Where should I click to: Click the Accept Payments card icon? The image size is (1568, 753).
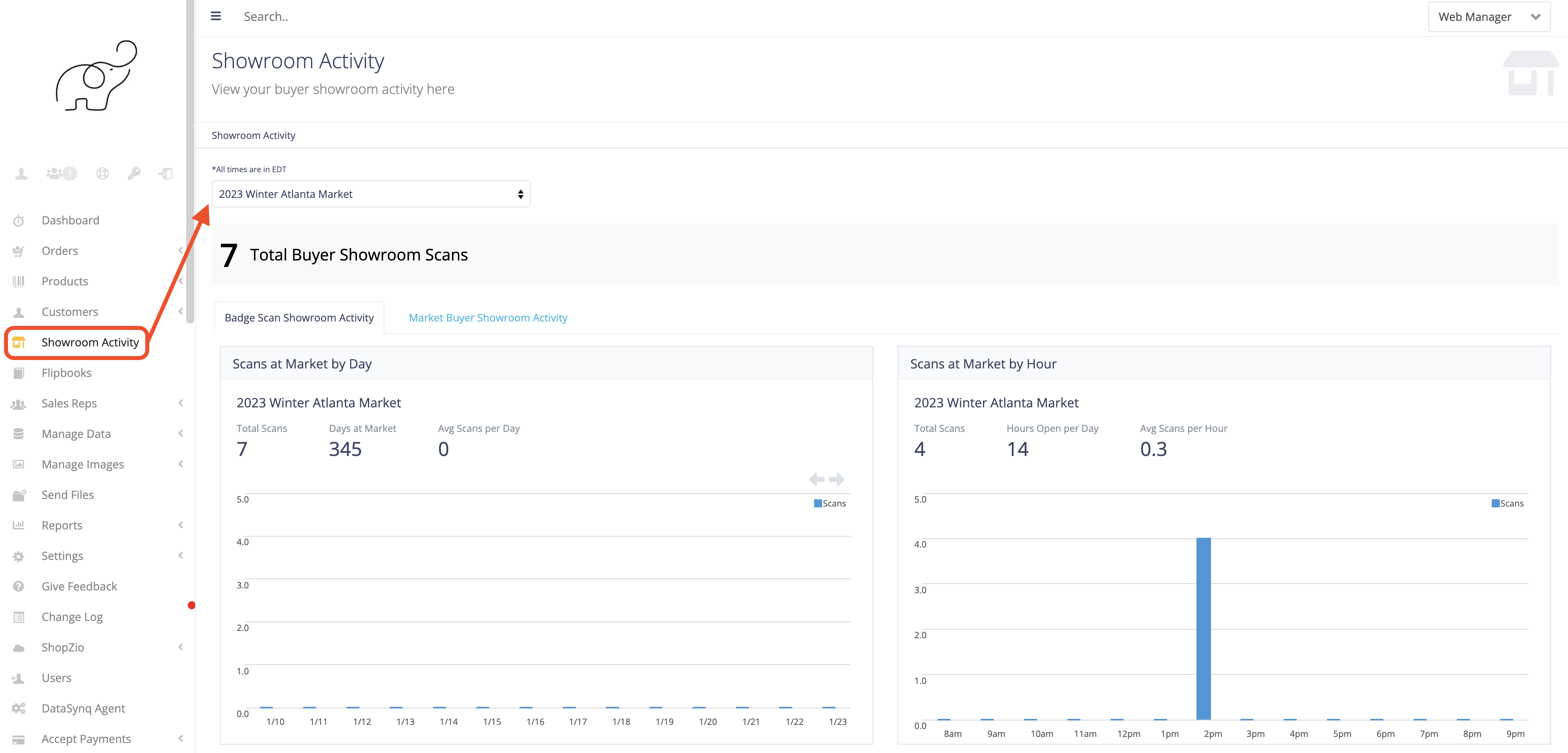[19, 740]
